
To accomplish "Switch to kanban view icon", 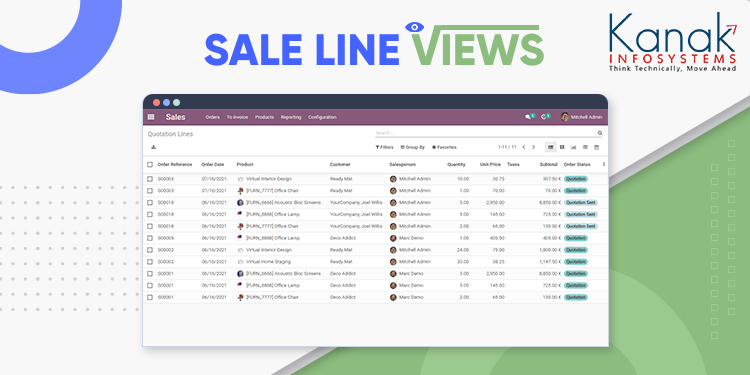I will pyautogui.click(x=562, y=147).
